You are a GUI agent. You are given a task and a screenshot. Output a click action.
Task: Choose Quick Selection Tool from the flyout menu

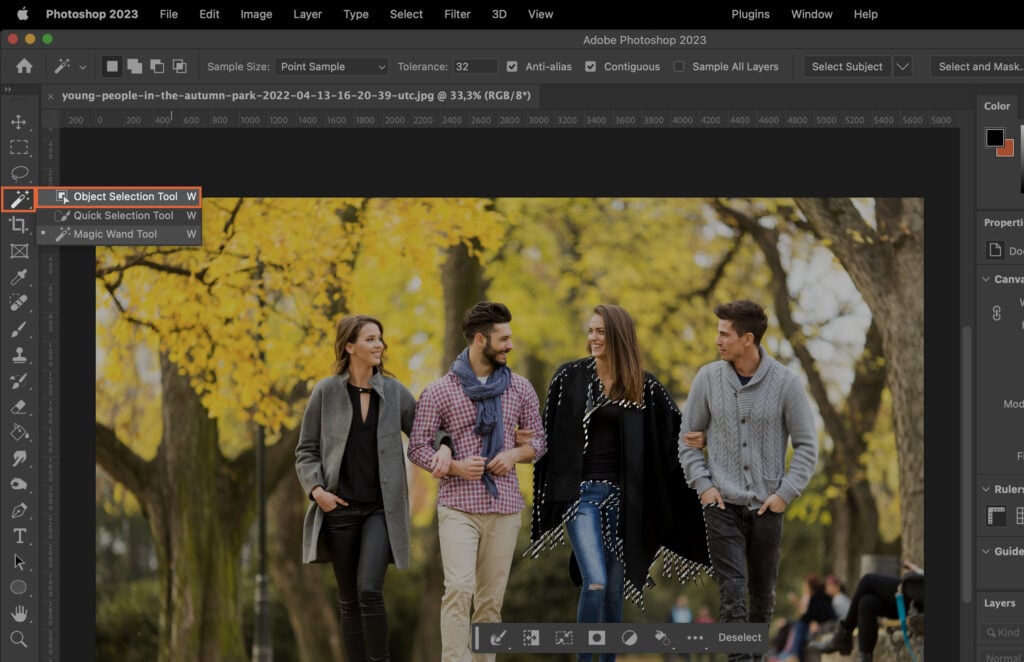click(120, 215)
